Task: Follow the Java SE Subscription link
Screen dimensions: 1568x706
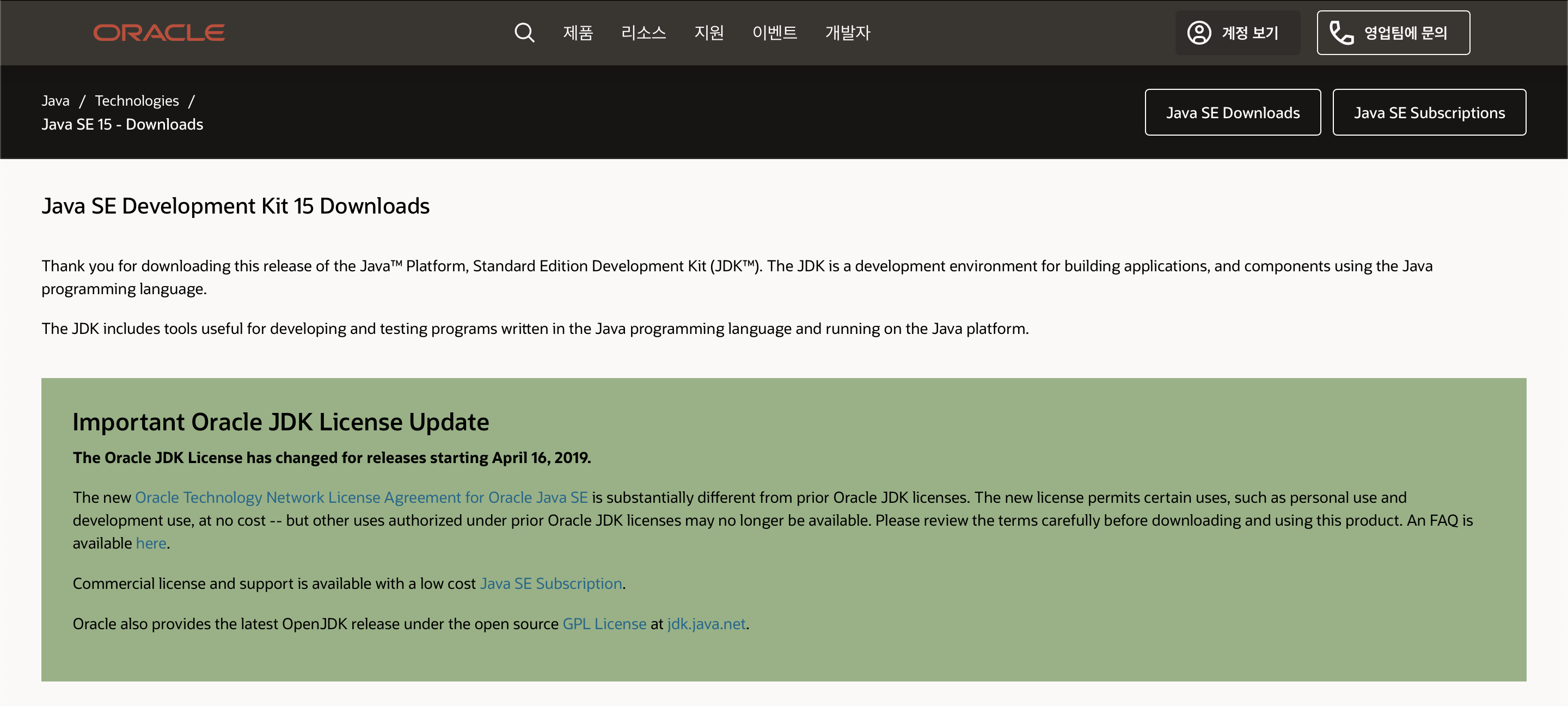Action: 551,583
